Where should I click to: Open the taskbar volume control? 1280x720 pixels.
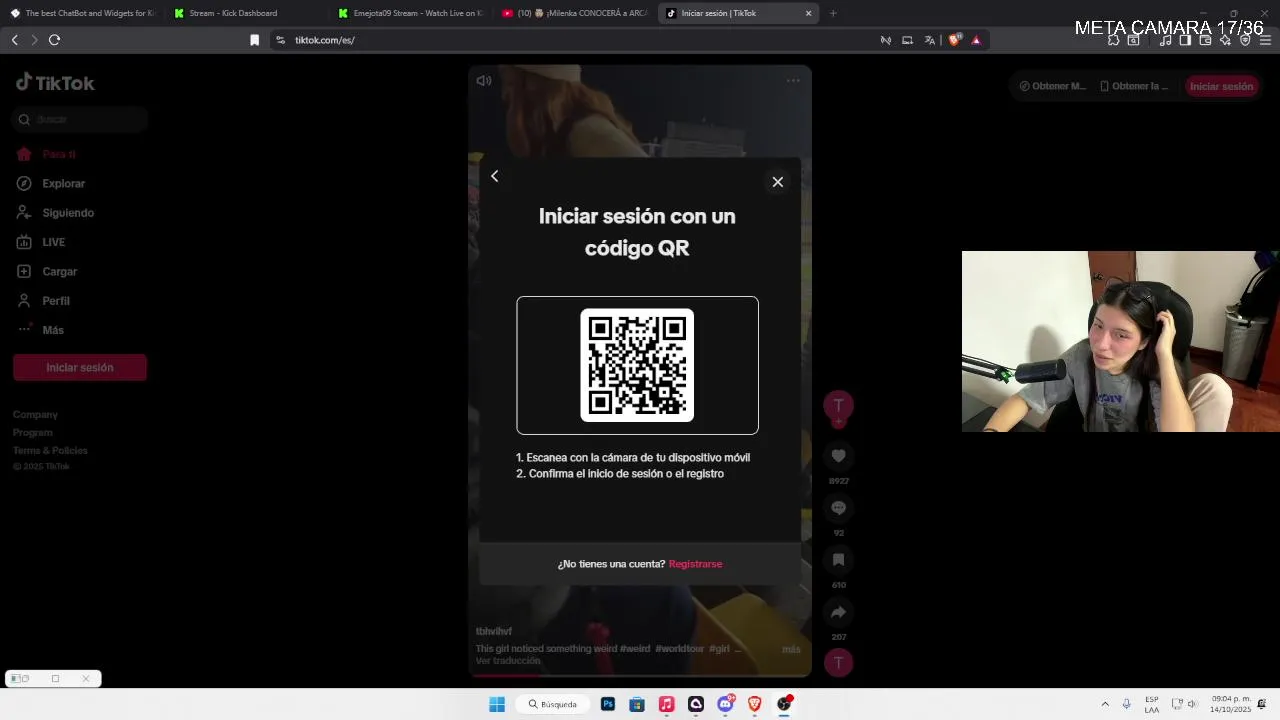pos(1192,704)
